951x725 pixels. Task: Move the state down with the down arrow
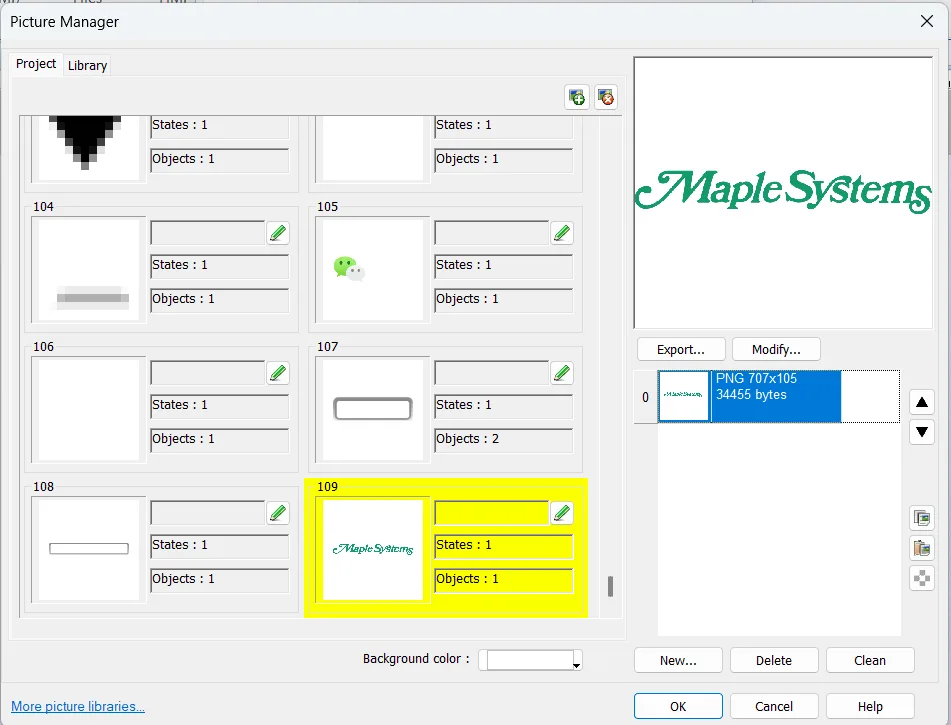[x=922, y=432]
